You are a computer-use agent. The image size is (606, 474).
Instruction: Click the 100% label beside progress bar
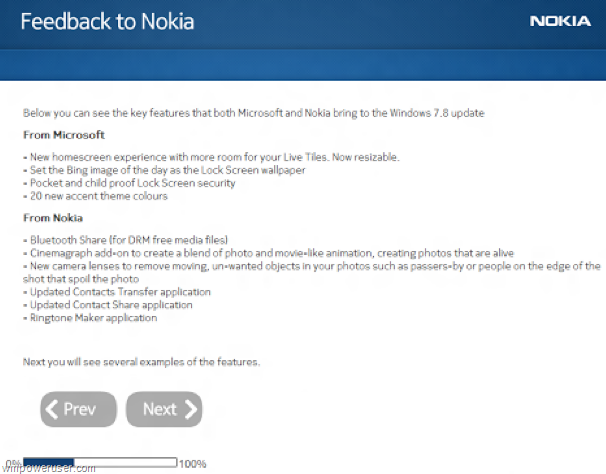click(x=193, y=464)
